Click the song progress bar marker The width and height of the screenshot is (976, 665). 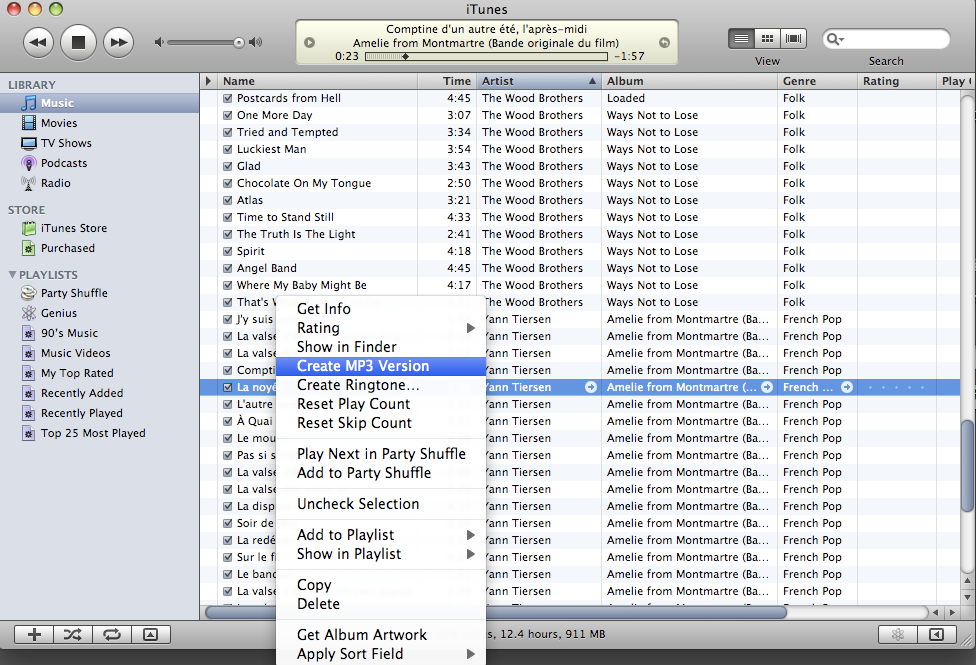405,57
